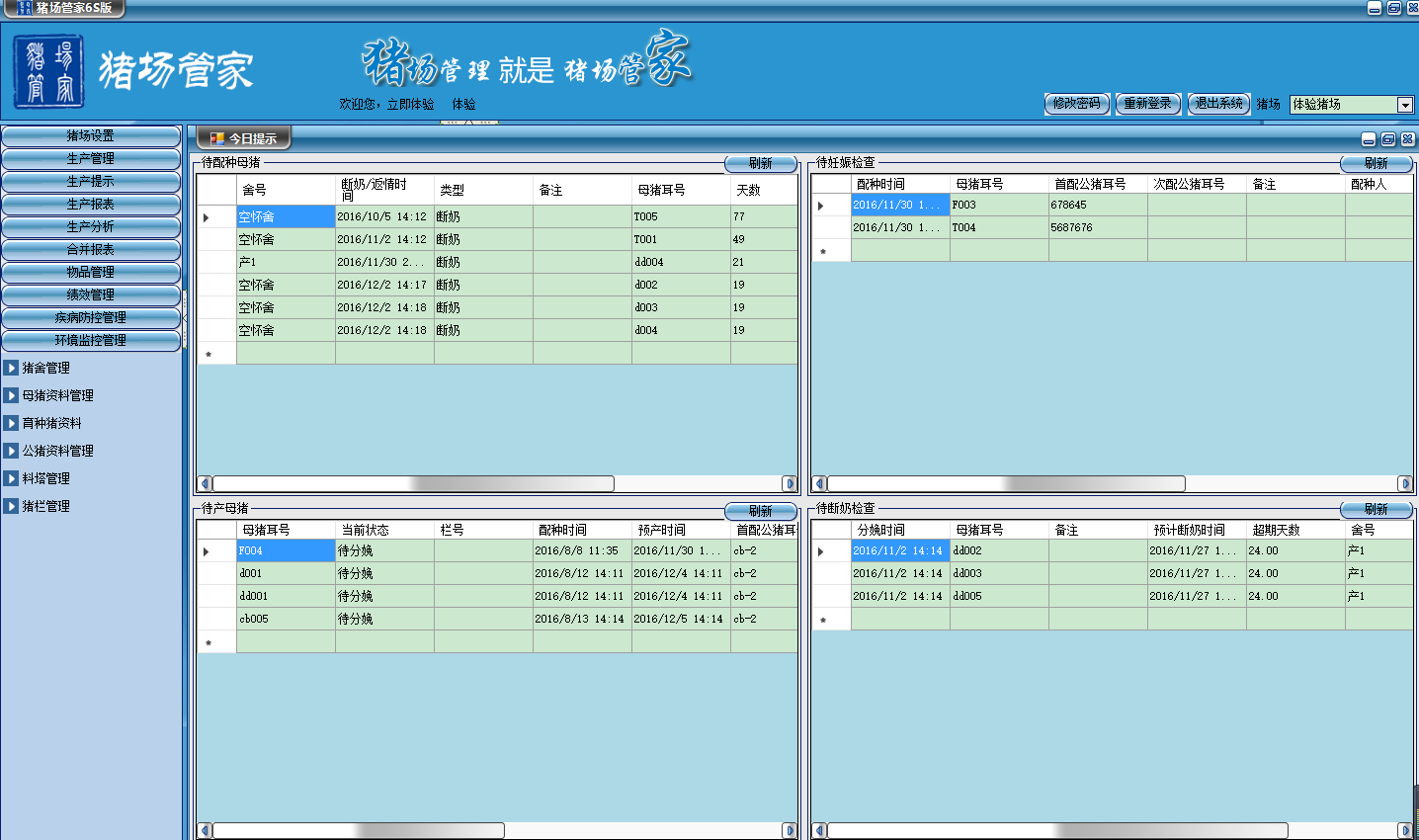Refresh the 待产母猪 list
The width and height of the screenshot is (1419, 840).
(761, 511)
